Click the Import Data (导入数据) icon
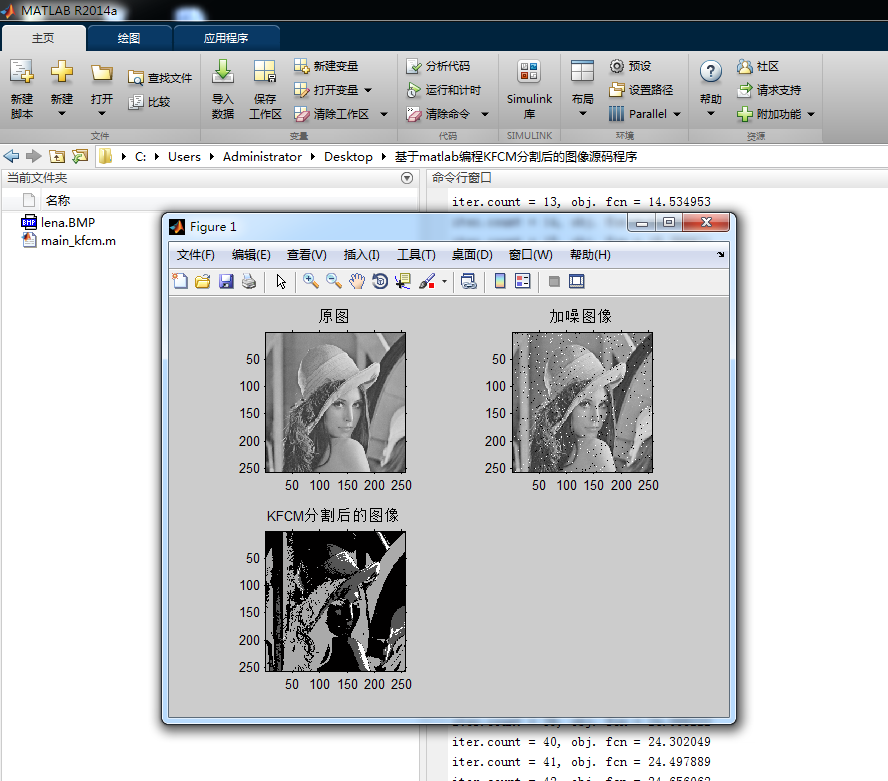 click(223, 72)
